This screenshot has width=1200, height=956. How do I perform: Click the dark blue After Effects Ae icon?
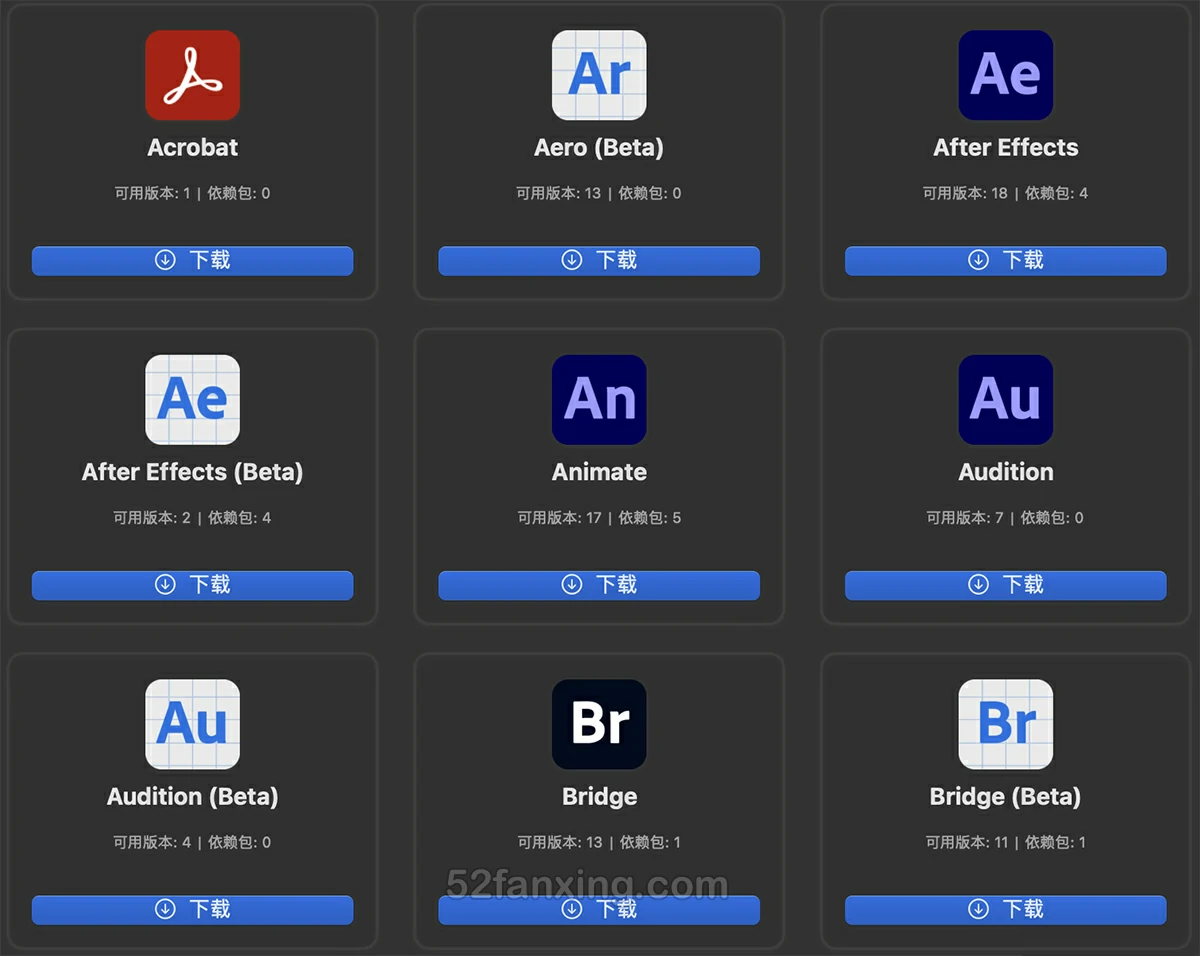[x=1006, y=75]
